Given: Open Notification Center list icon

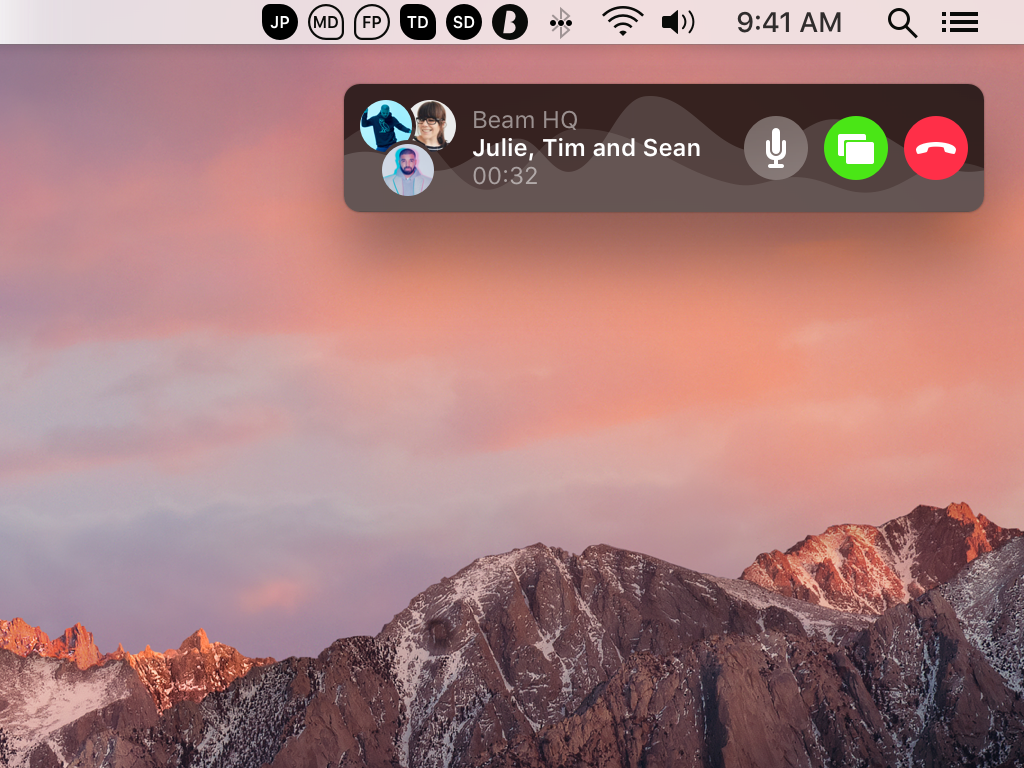Looking at the screenshot, I should point(959,22).
